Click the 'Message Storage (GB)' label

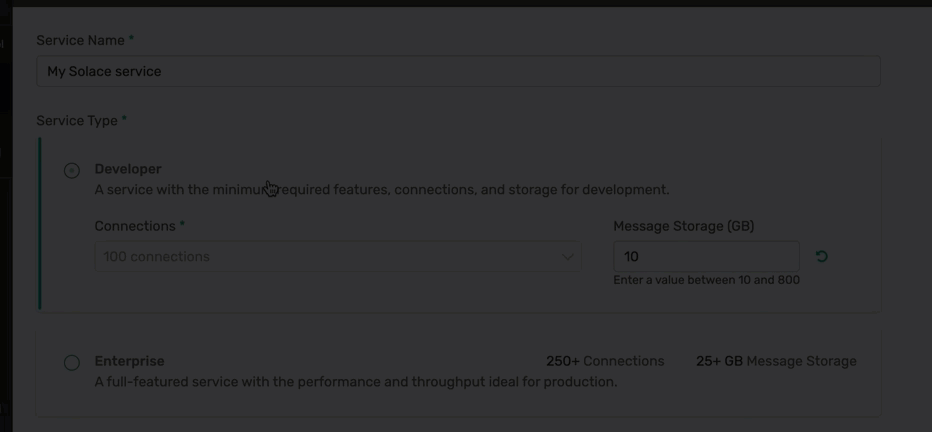tap(683, 227)
